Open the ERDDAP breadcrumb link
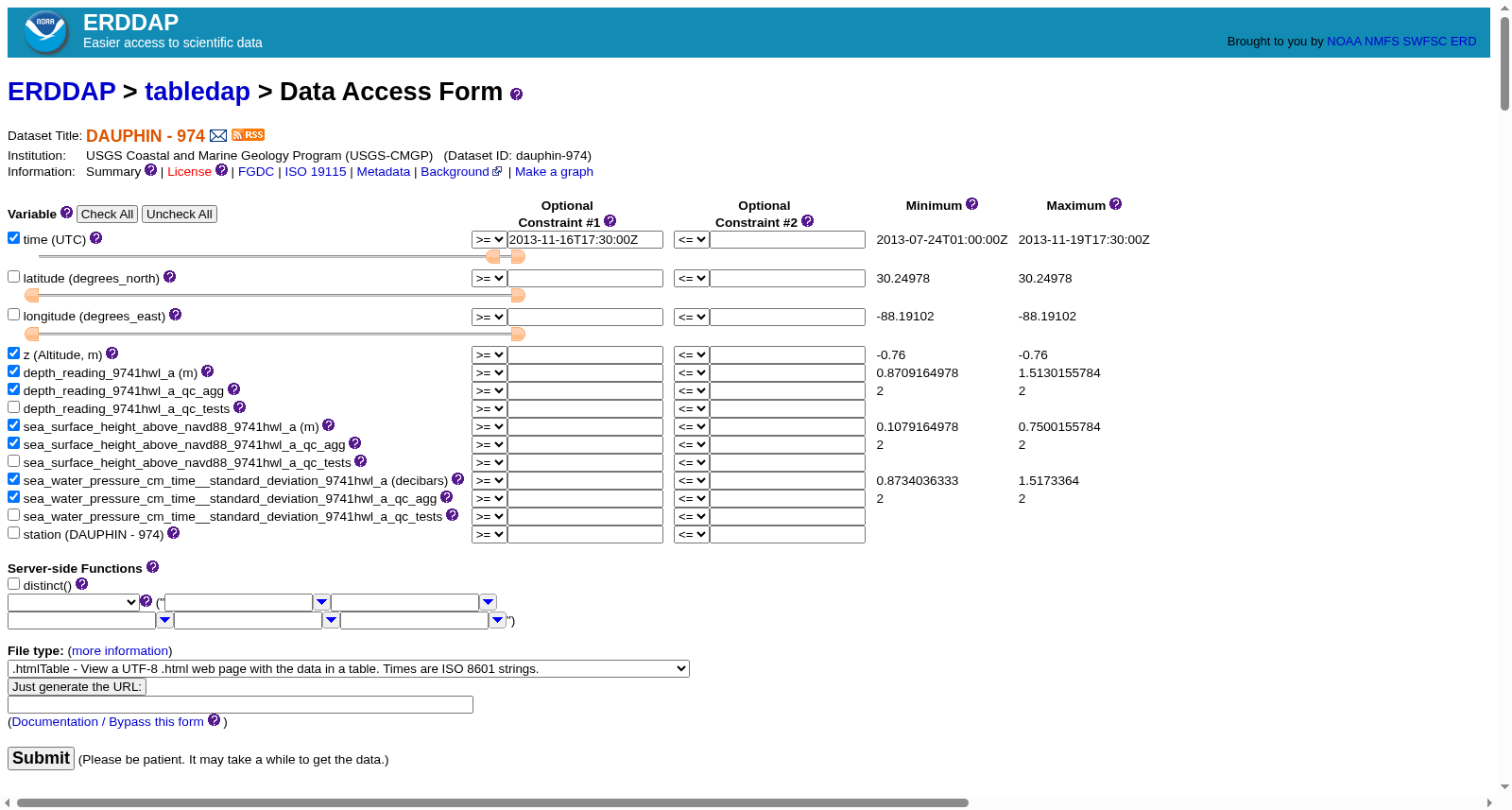 click(61, 92)
